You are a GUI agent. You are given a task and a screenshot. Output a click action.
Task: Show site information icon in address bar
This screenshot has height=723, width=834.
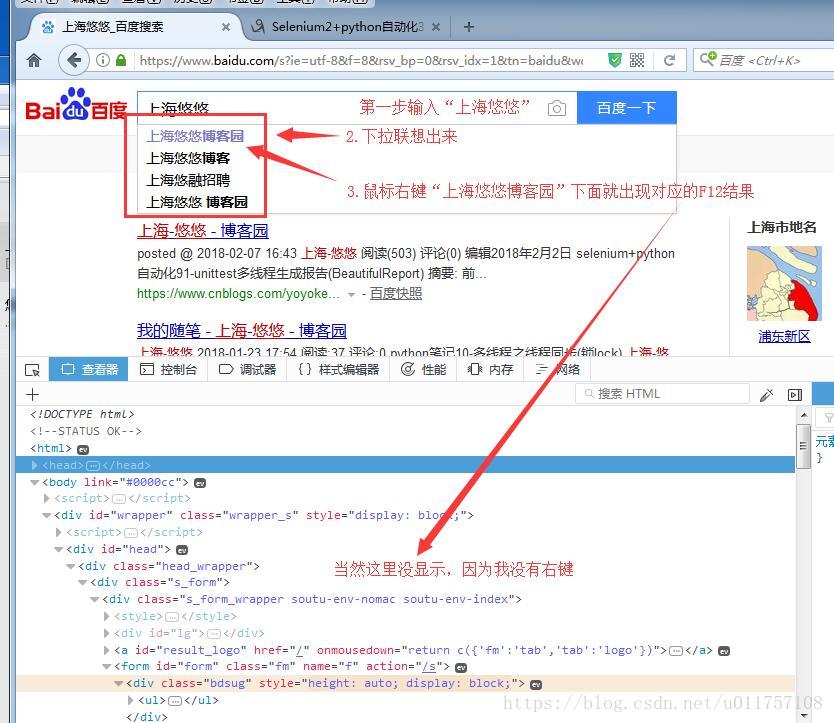click(103, 60)
